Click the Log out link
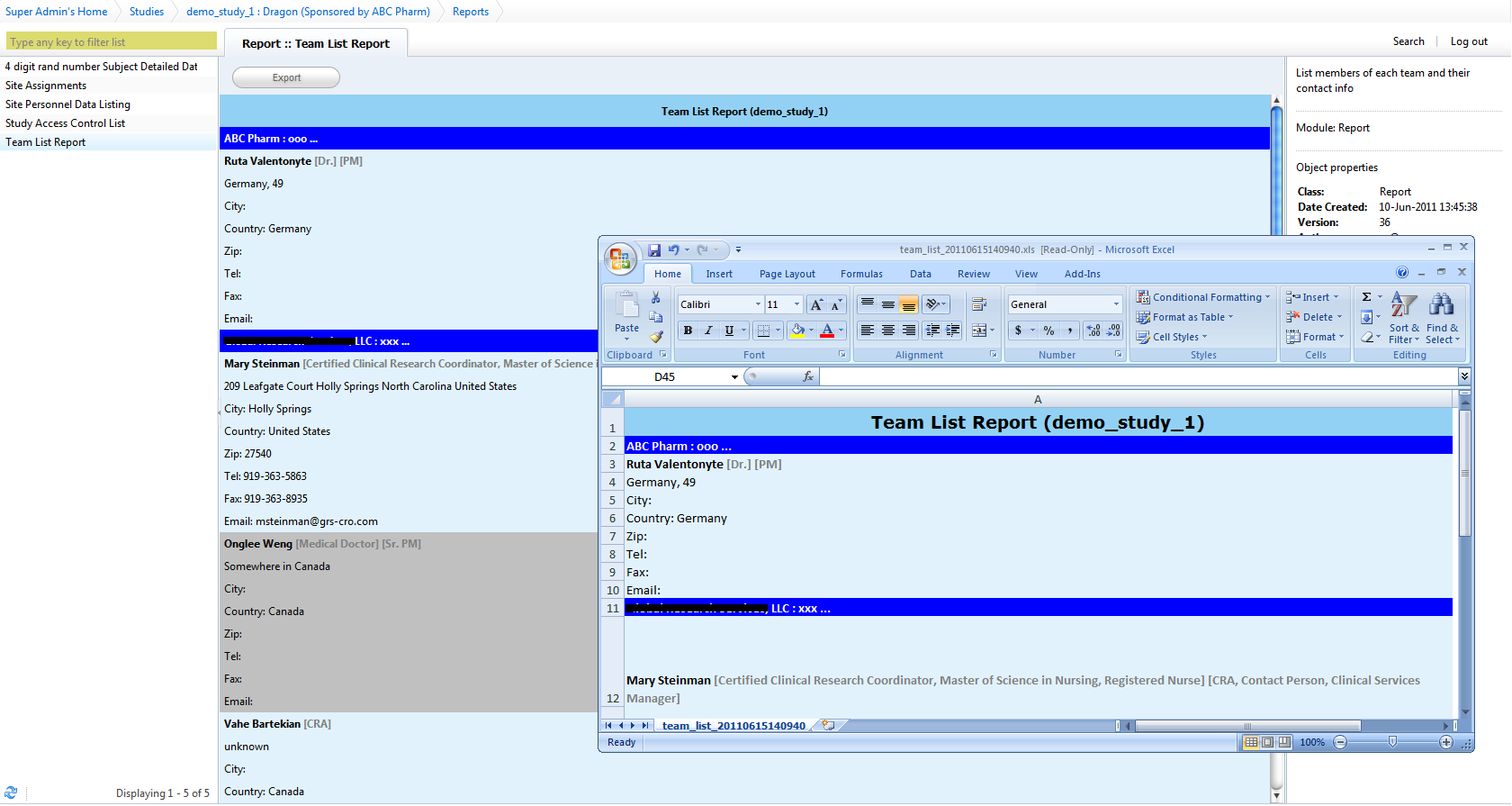1512x806 pixels. click(1469, 41)
